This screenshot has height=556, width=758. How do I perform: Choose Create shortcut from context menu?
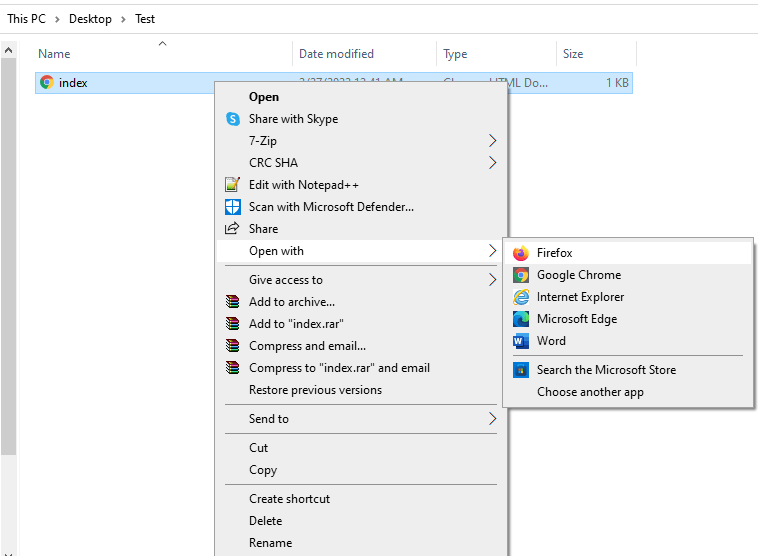click(x=289, y=499)
